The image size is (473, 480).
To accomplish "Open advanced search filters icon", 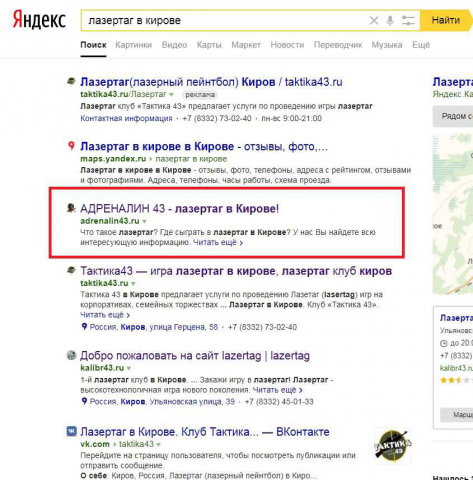I will click(x=408, y=21).
